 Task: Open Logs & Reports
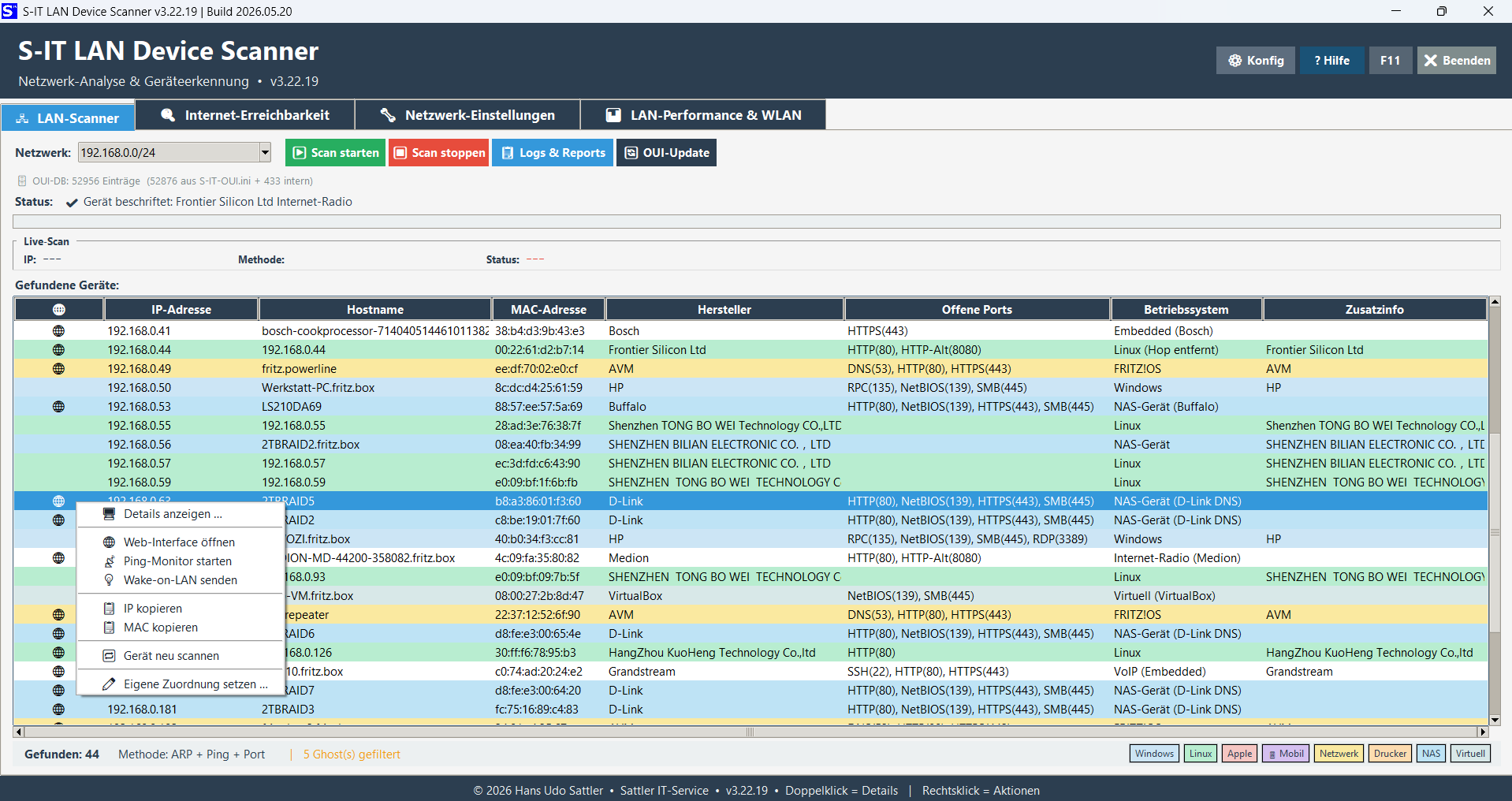pos(553,153)
